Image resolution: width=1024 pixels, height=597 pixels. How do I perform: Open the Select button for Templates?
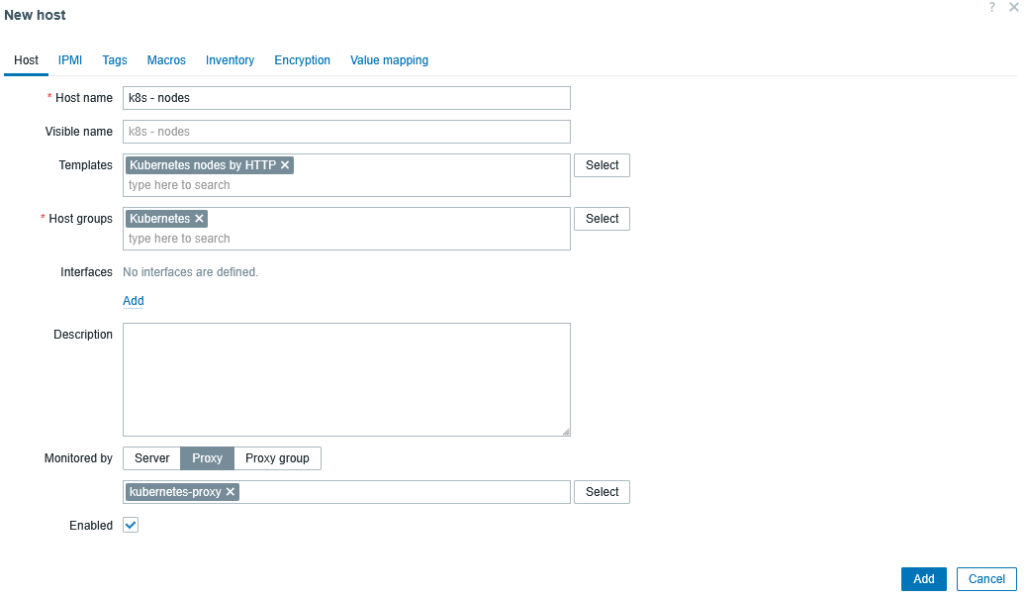(x=601, y=165)
